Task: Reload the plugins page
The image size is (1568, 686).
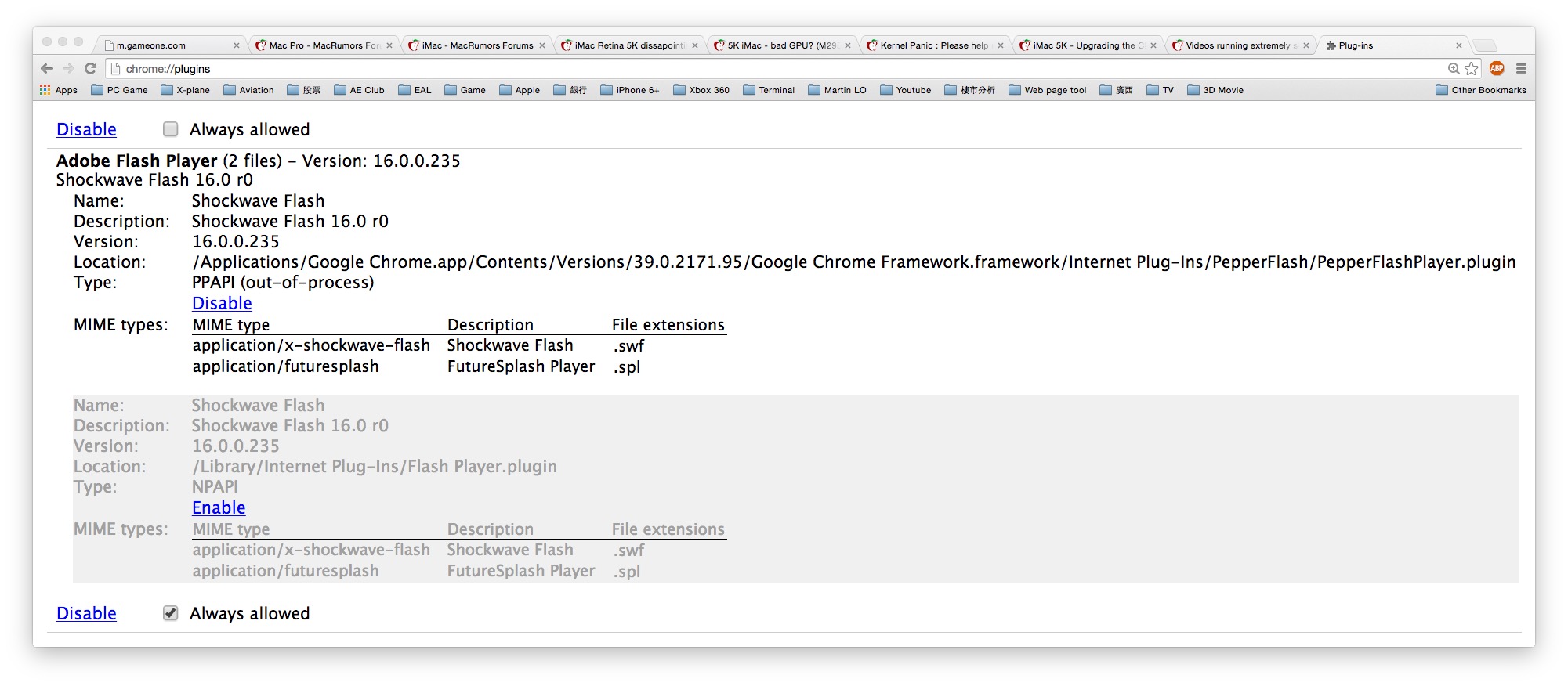Action: (90, 68)
